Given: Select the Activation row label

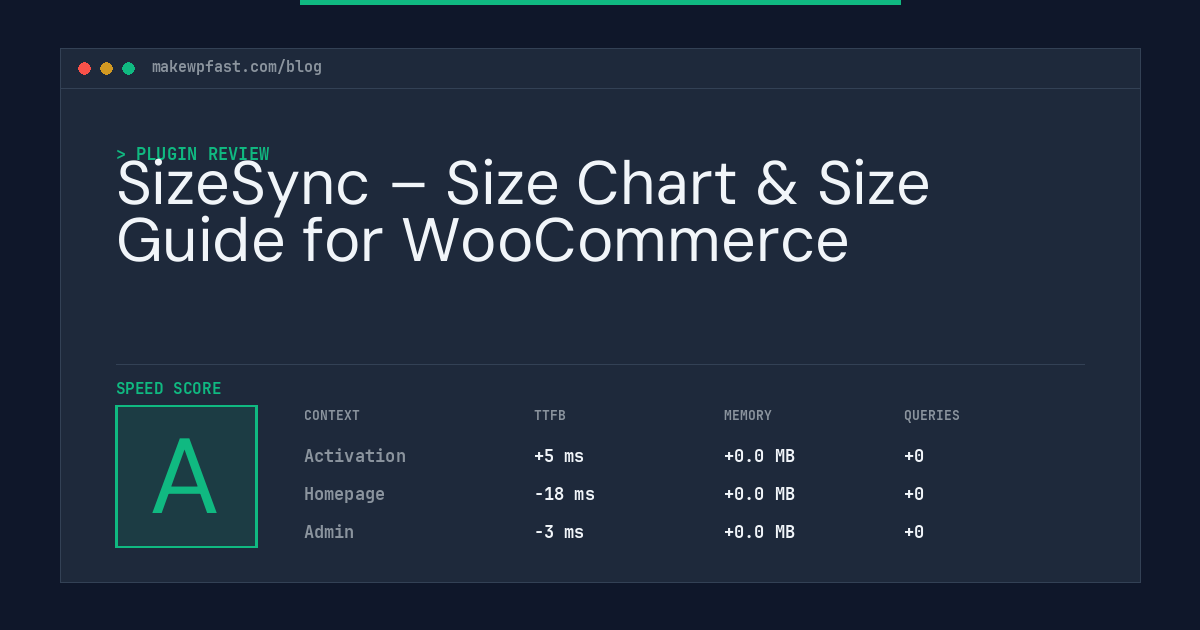Looking at the screenshot, I should tap(355, 456).
